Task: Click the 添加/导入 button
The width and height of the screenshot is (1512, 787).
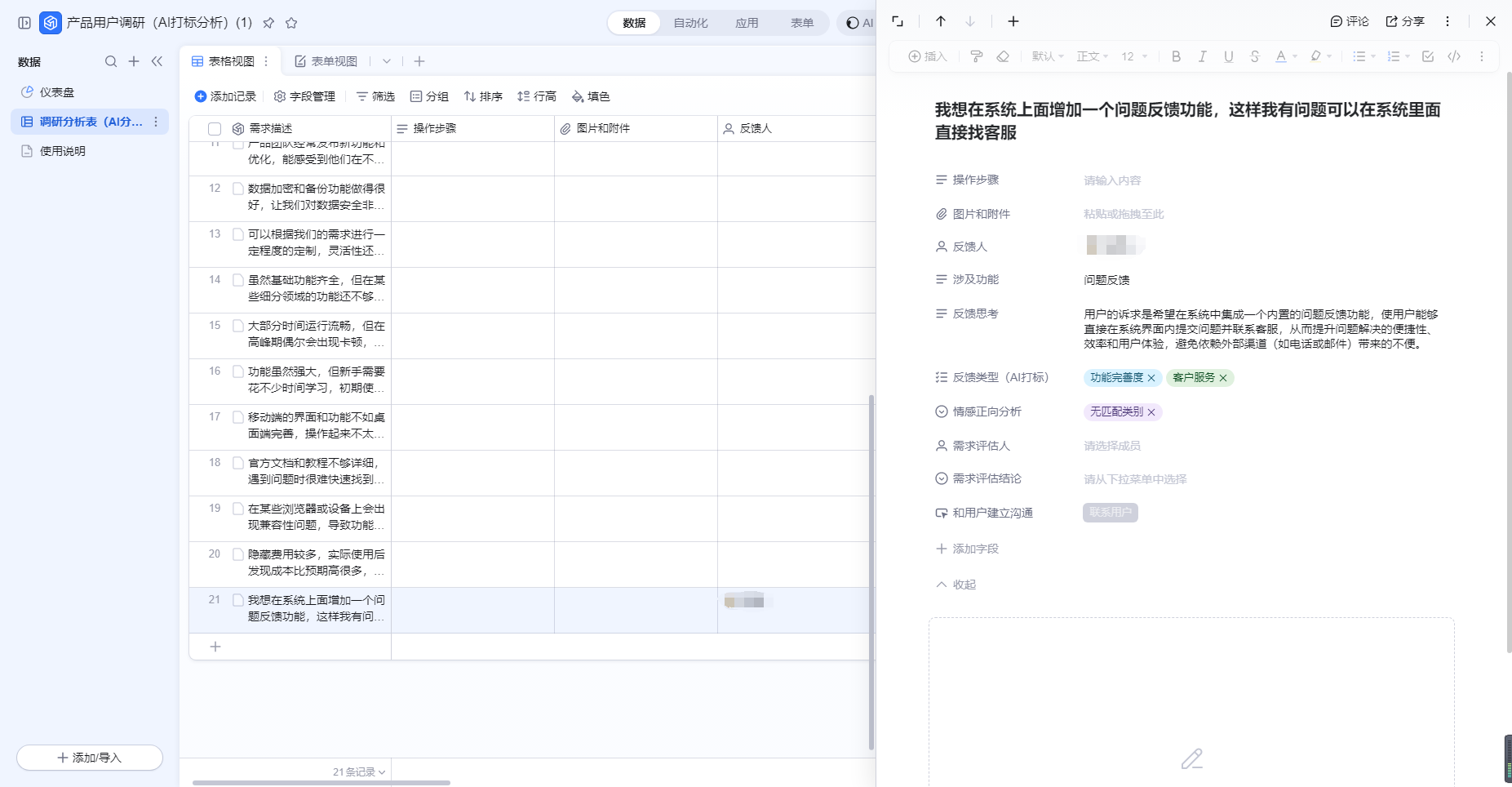Action: pos(90,758)
